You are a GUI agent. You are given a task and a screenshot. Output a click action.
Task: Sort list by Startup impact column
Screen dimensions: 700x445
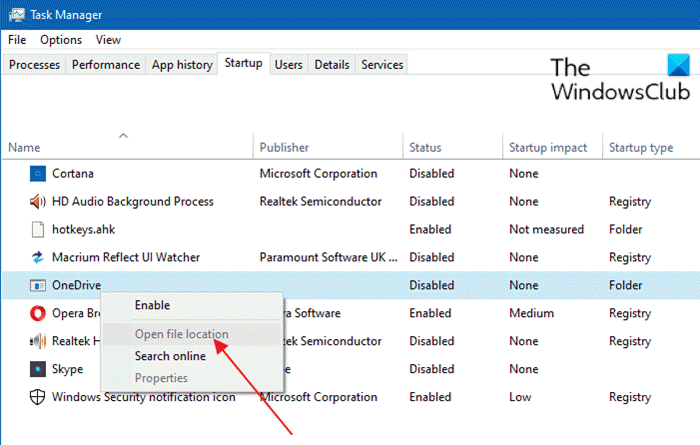(548, 148)
